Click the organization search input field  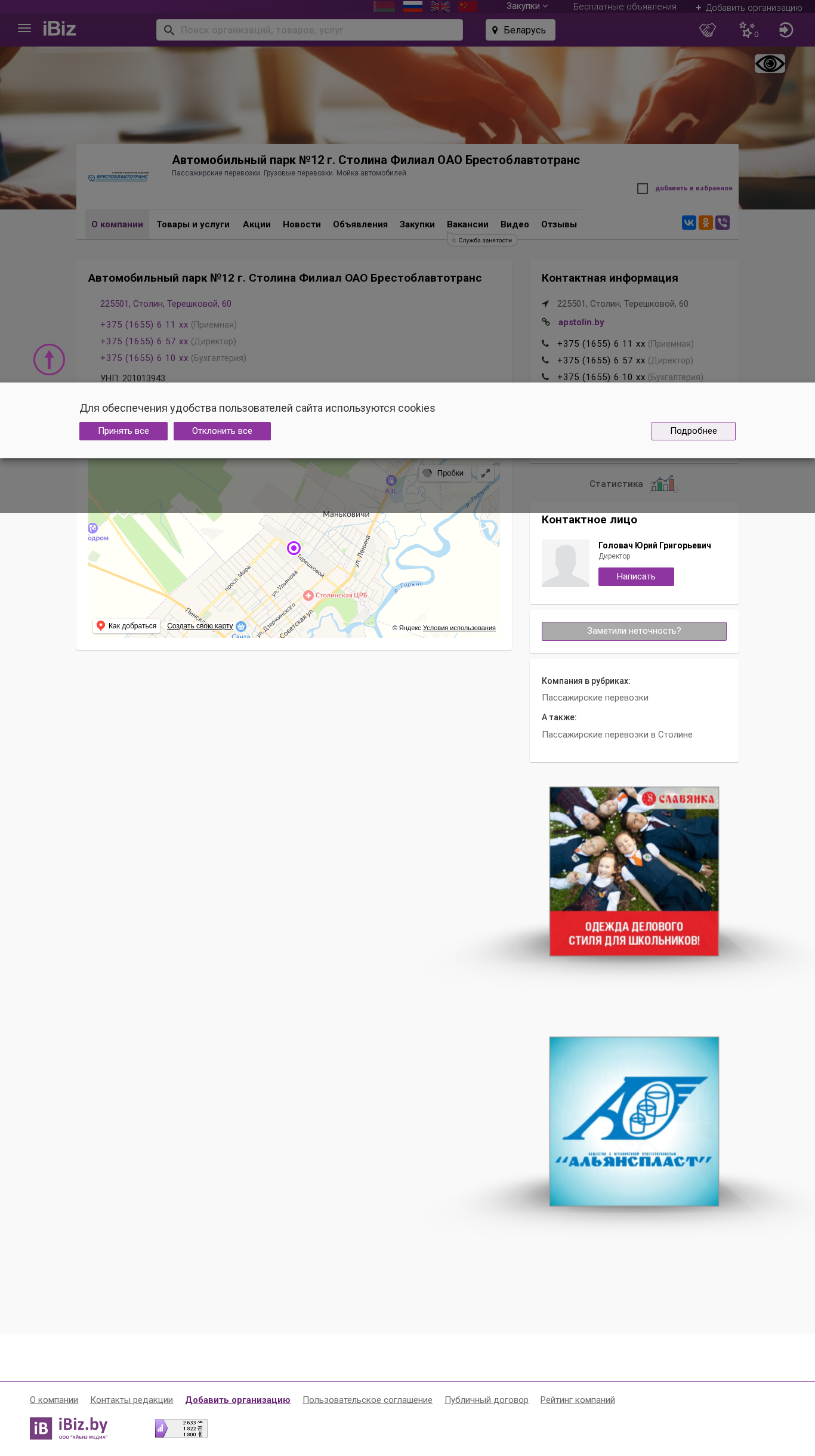click(x=310, y=30)
